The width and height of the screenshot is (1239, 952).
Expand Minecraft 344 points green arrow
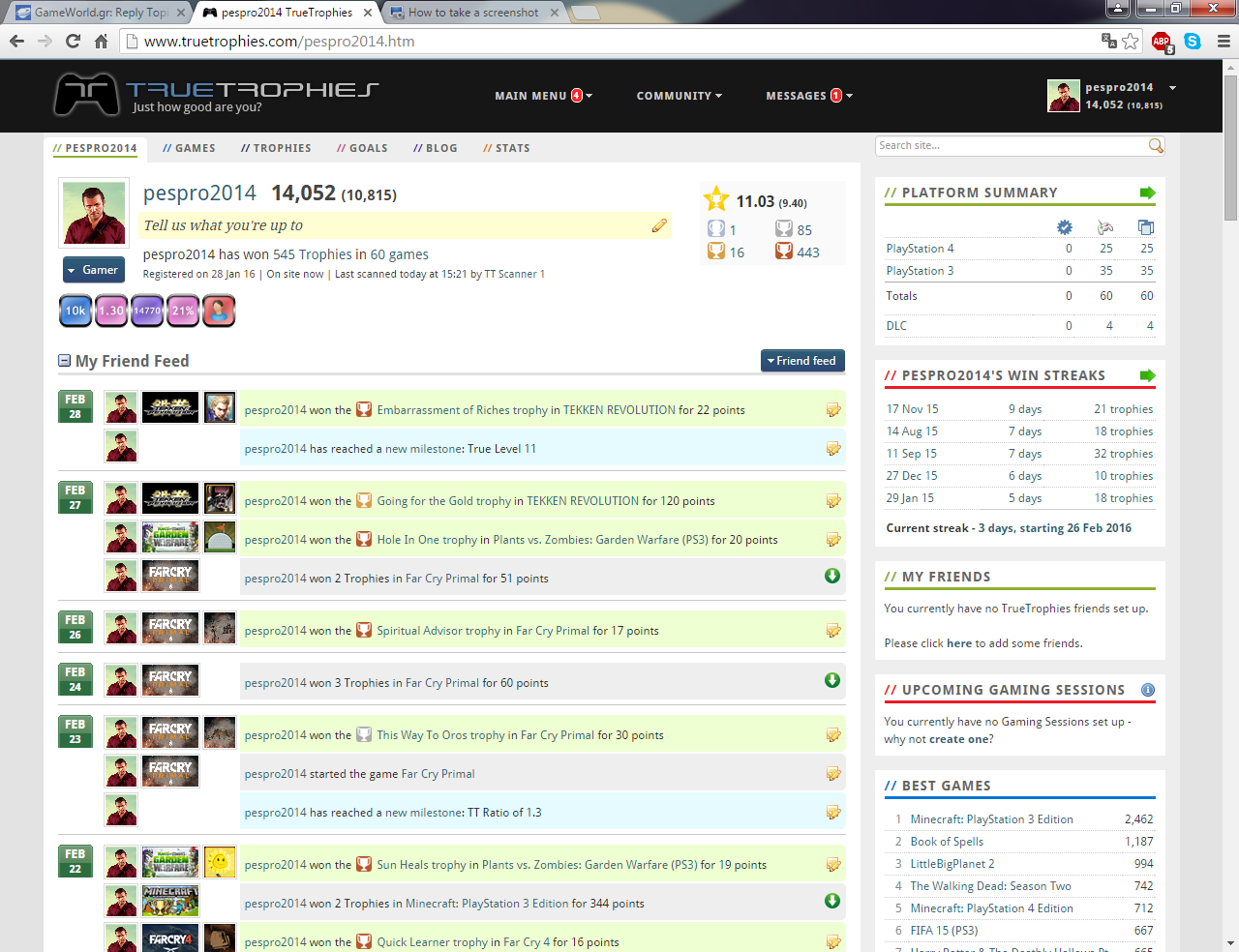coord(832,901)
